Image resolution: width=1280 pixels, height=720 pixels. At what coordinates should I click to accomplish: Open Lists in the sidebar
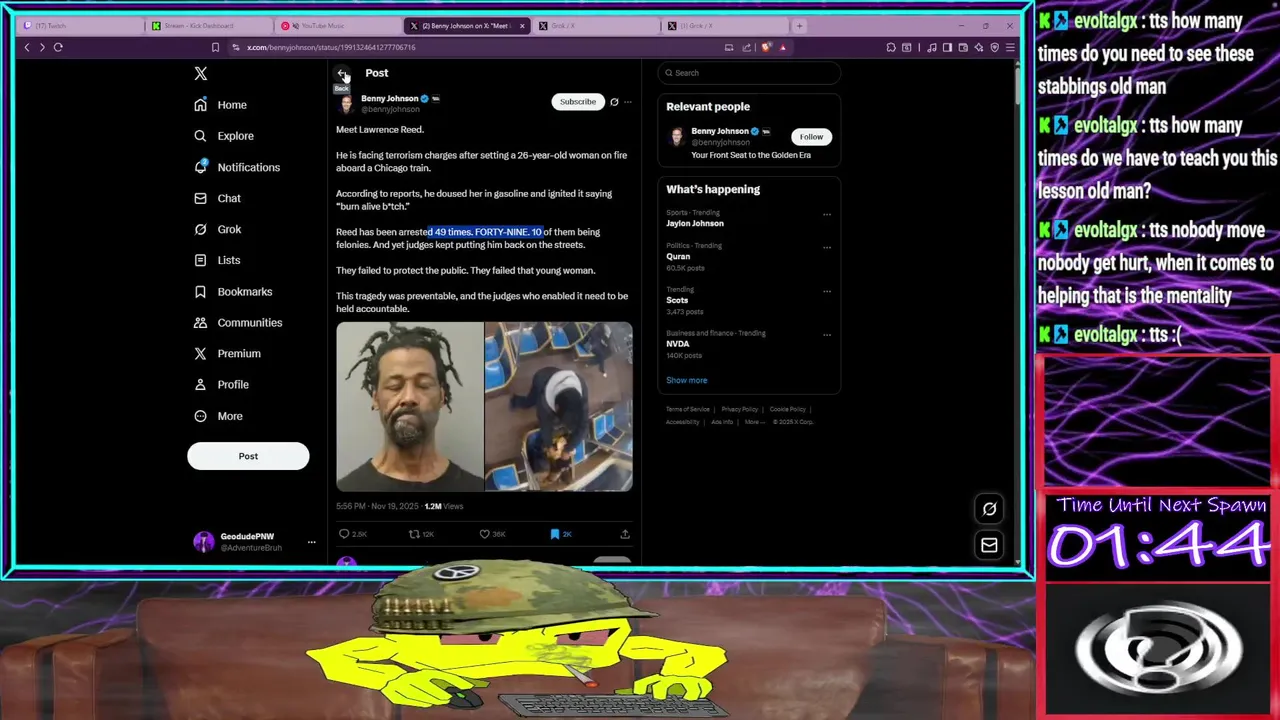coord(217,260)
